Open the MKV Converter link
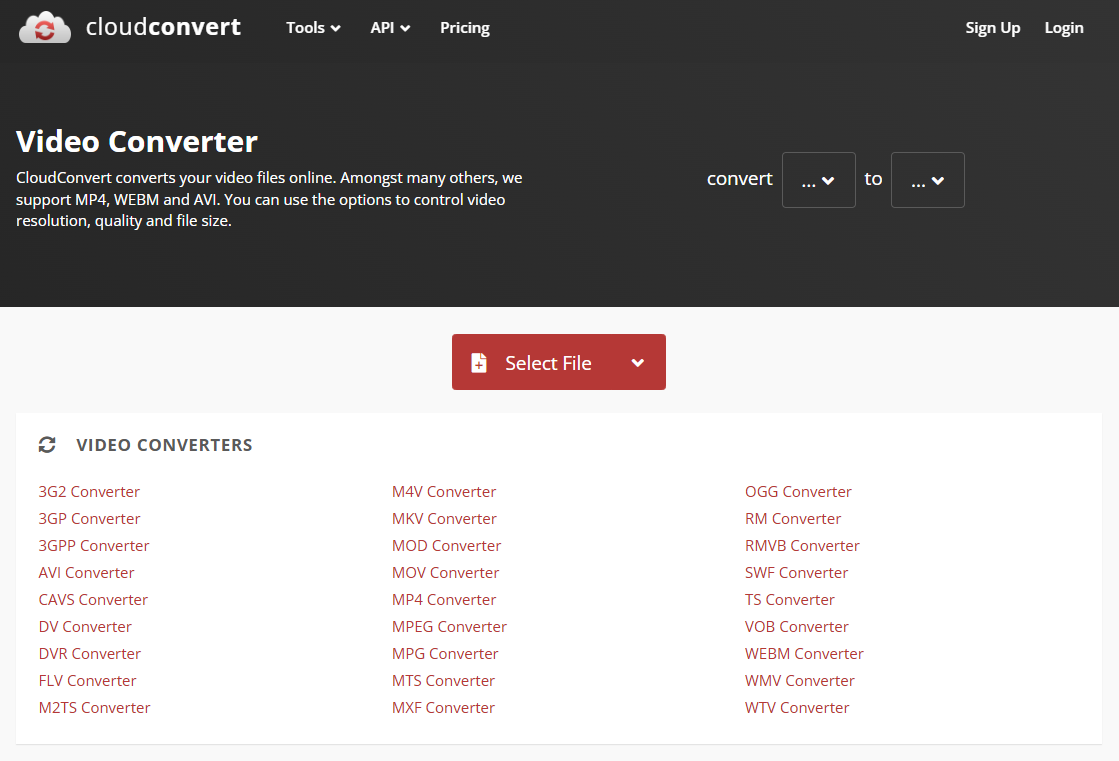Image resolution: width=1119 pixels, height=761 pixels. click(x=444, y=519)
